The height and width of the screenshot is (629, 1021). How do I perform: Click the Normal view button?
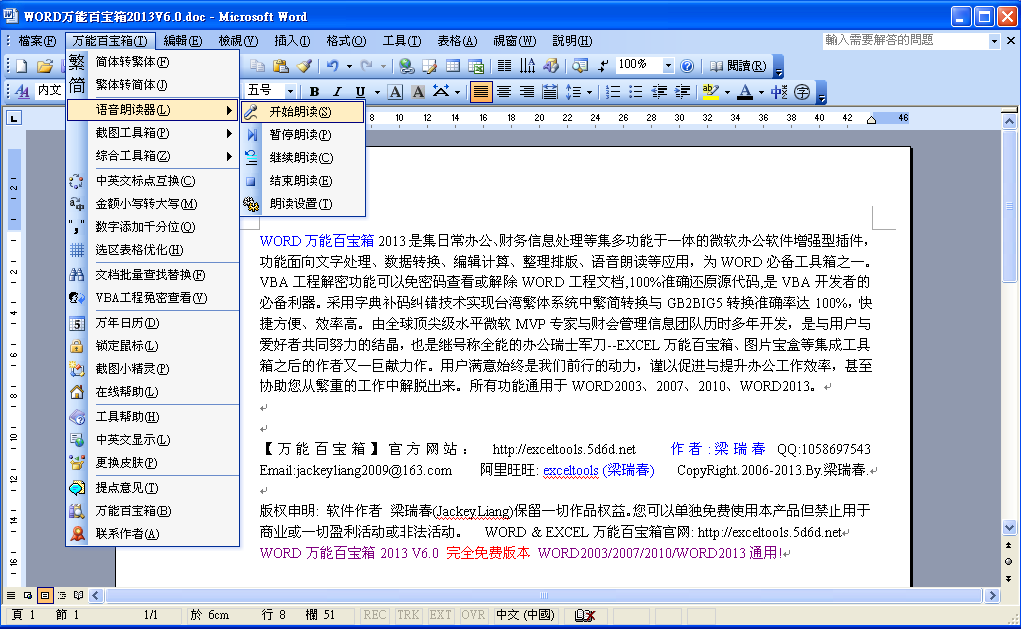(11, 595)
